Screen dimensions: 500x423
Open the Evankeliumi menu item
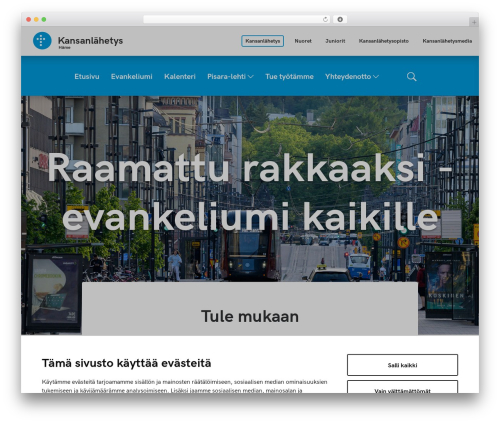pyautogui.click(x=132, y=77)
